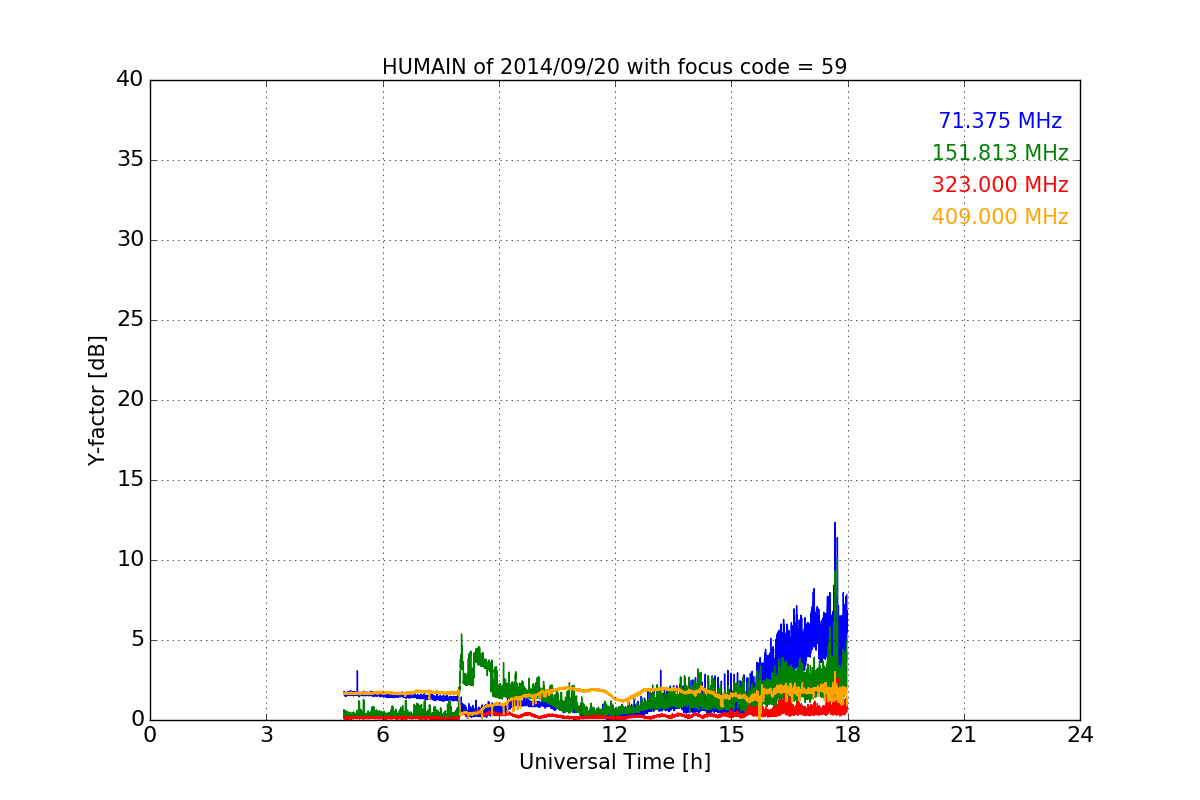Click the x-axis tick label 18
Viewport: 1200px width, 800px height.
[847, 735]
